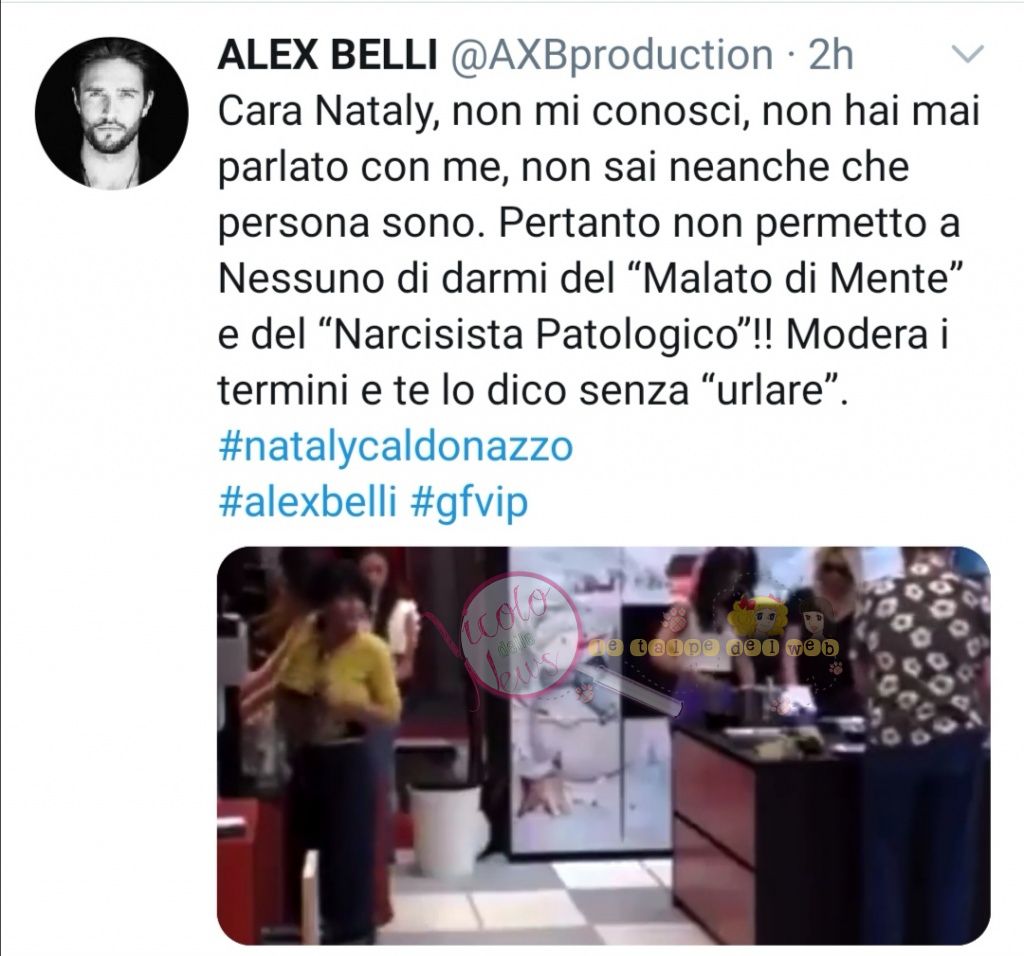Open the #alexbelli hashtag

pos(308,503)
